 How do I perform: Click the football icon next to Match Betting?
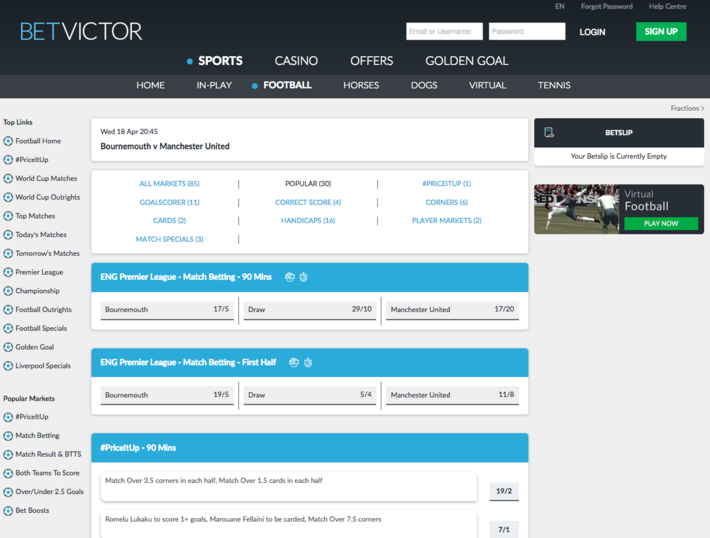pyautogui.click(x=8, y=436)
